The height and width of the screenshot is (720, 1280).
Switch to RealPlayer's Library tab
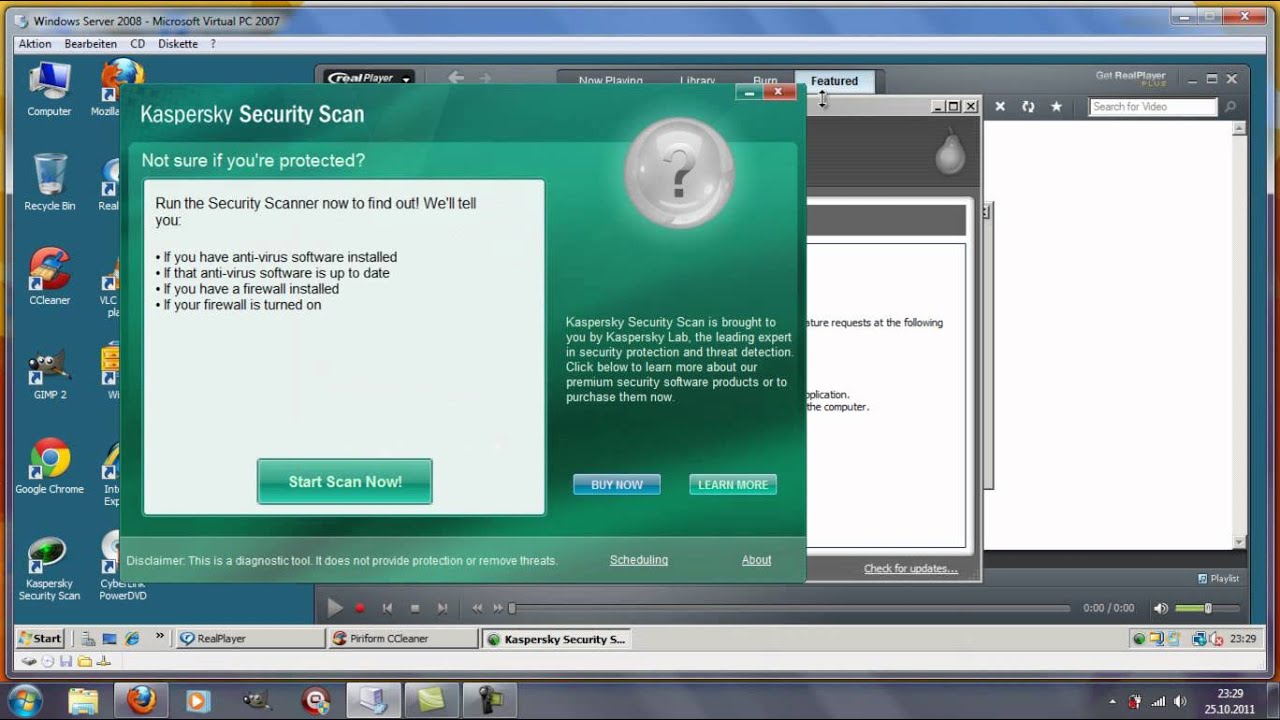click(697, 81)
